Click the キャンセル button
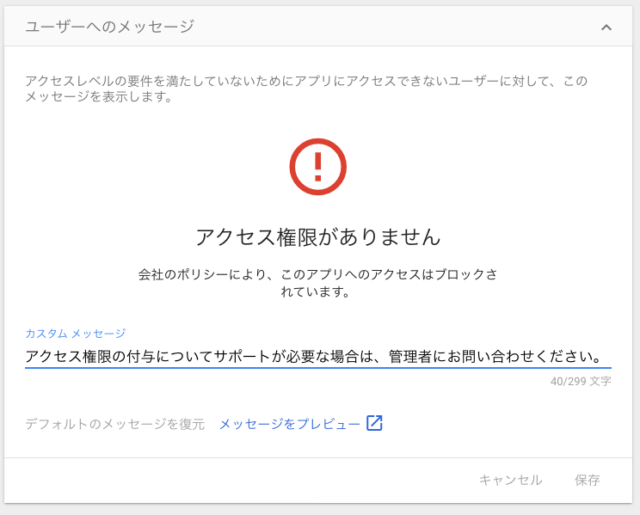This screenshot has height=515, width=640. [511, 480]
